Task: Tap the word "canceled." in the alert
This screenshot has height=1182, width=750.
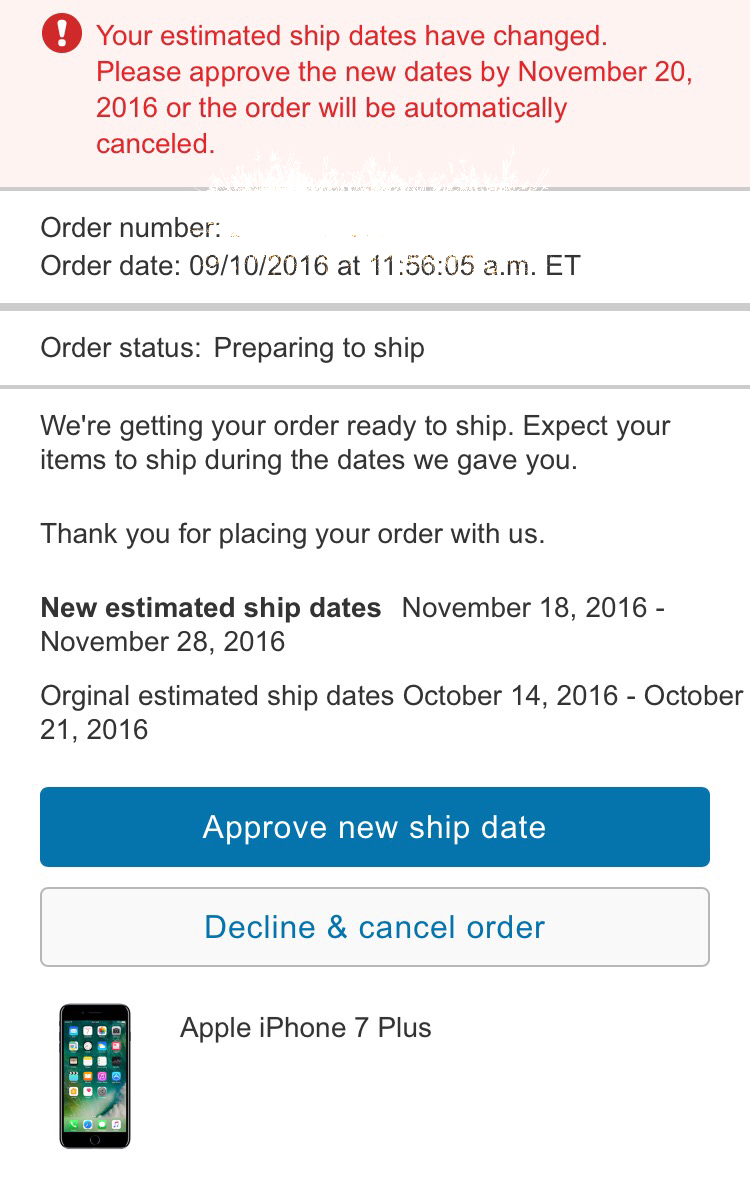Action: (x=155, y=144)
